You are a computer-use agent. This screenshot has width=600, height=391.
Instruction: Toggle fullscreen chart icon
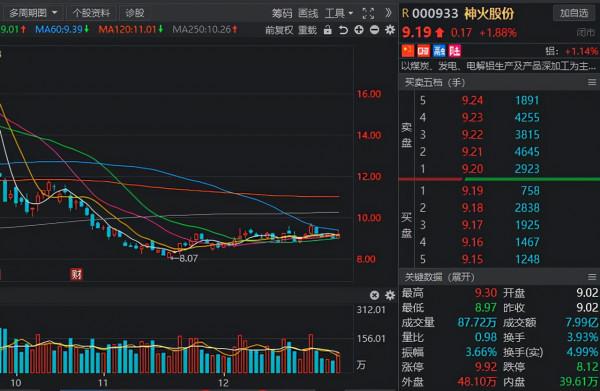point(368,13)
